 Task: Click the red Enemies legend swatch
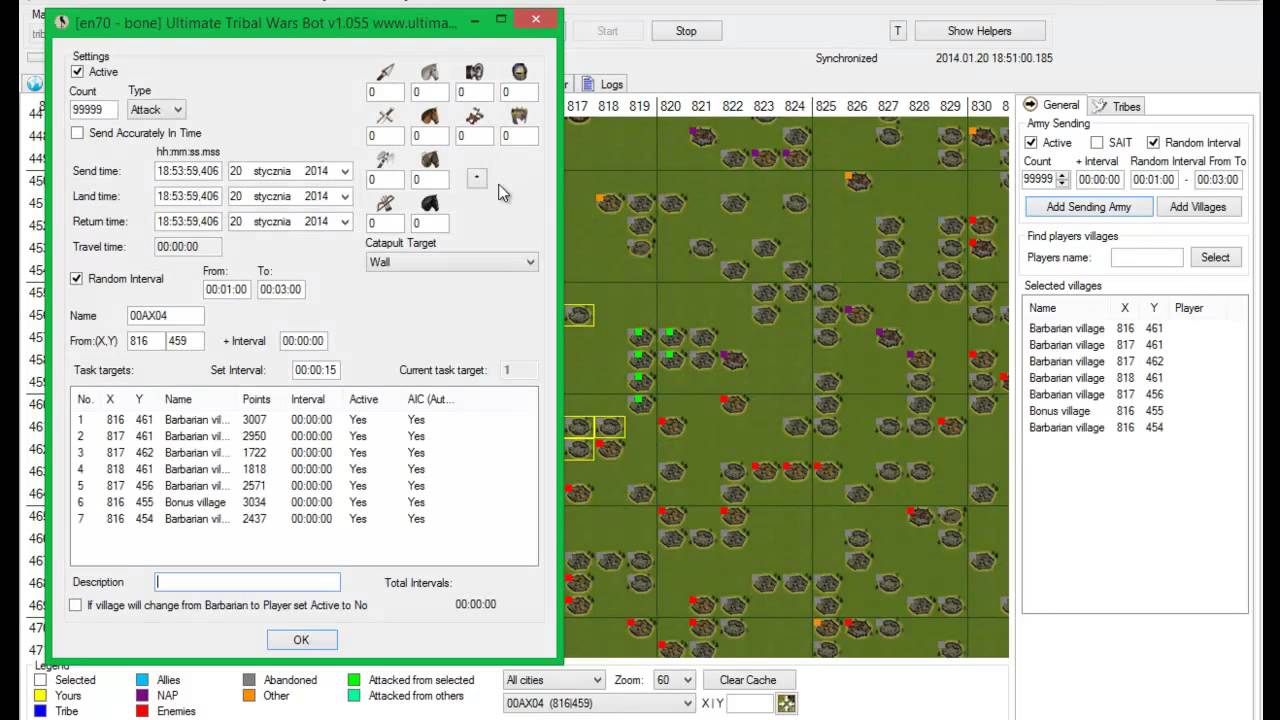tap(143, 712)
